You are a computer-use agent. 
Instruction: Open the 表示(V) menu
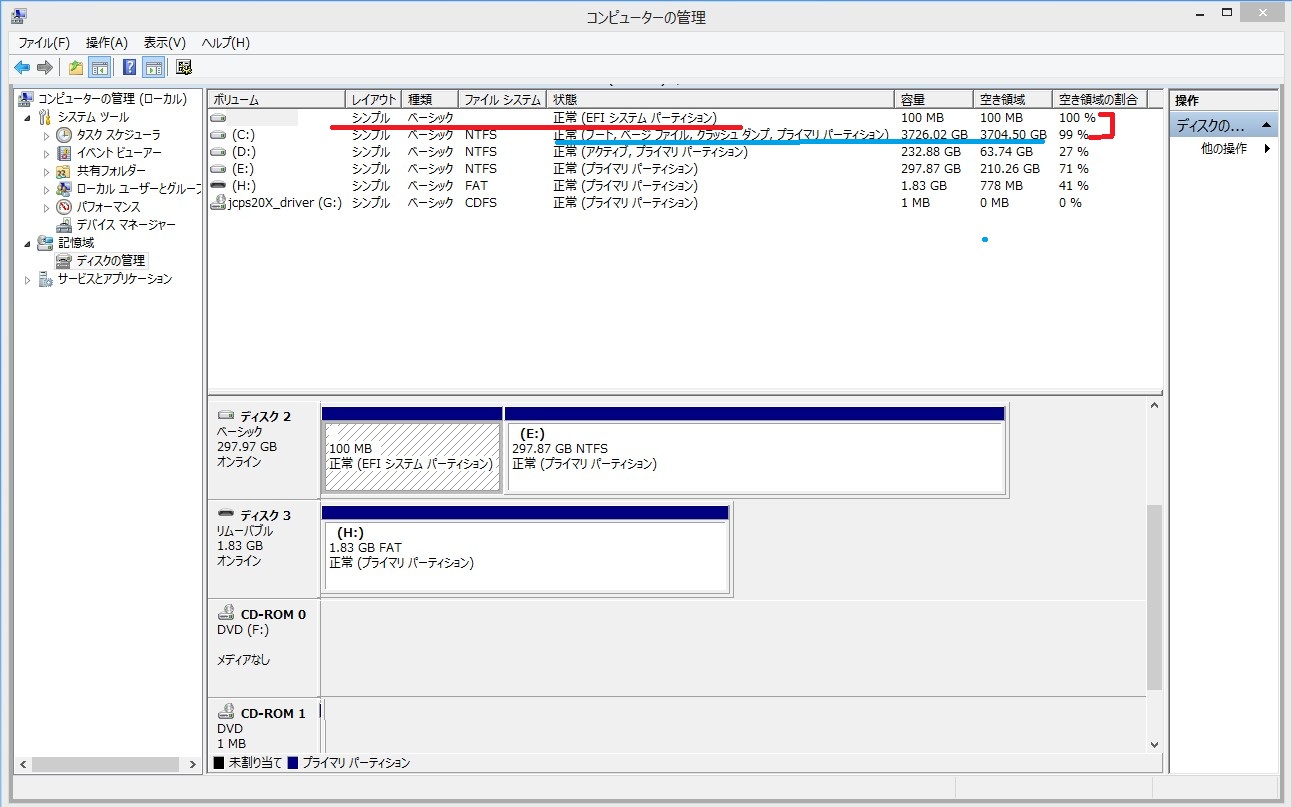(165, 43)
